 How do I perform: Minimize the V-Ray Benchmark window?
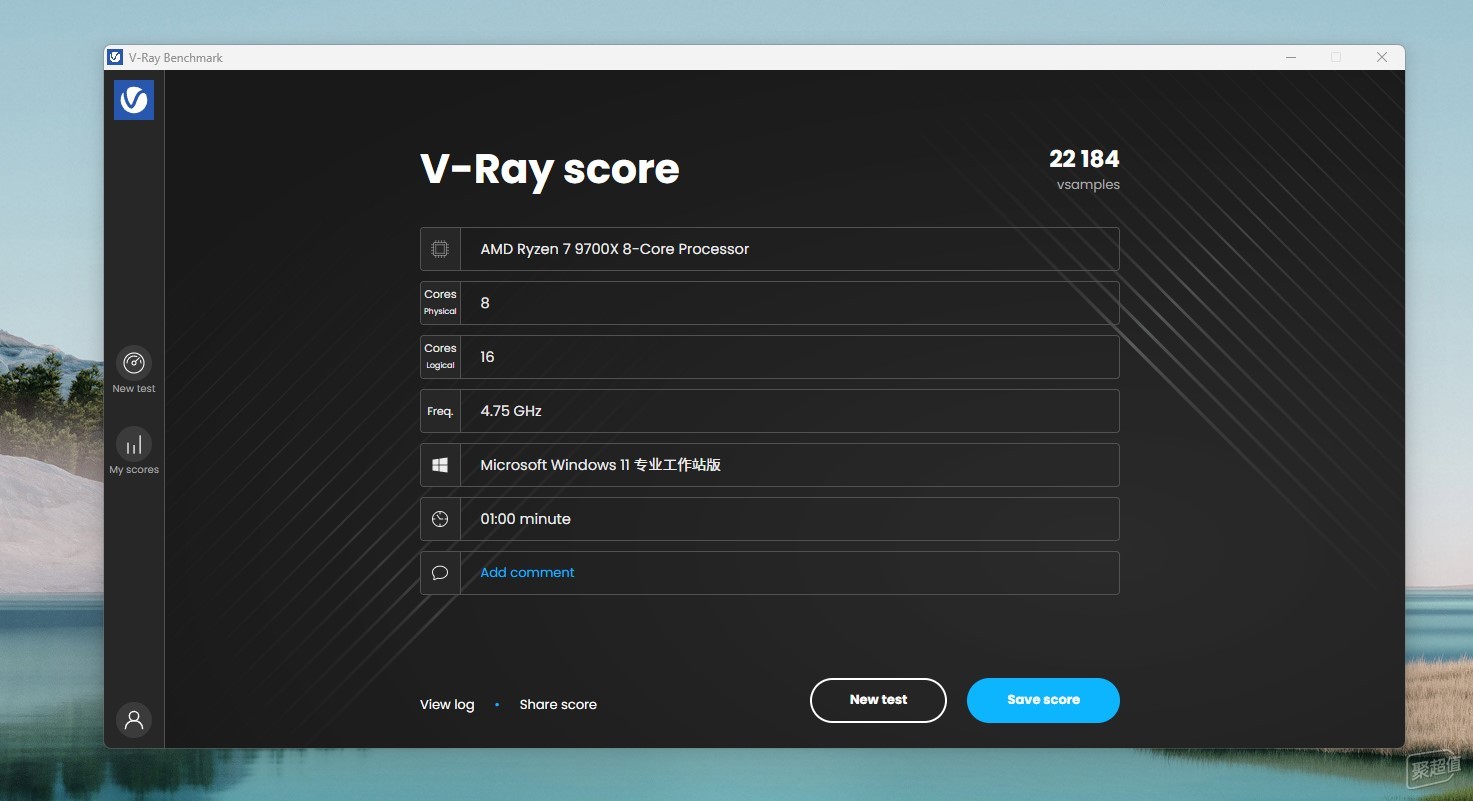1291,57
